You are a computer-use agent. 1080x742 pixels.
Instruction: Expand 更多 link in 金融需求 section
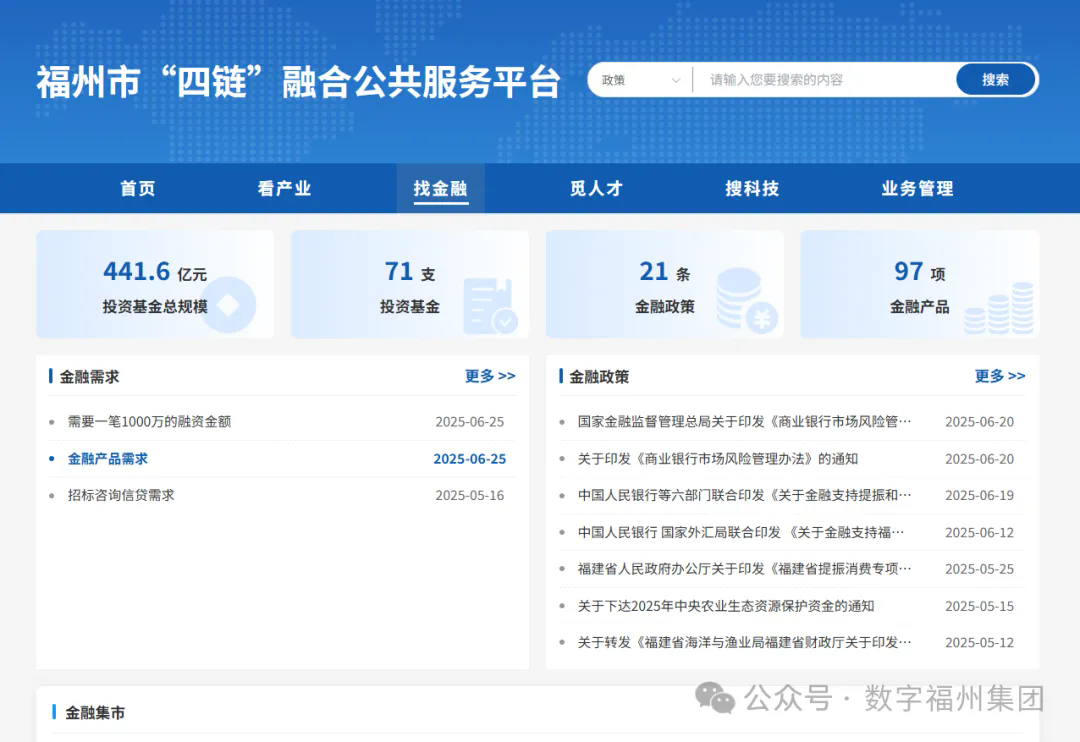(x=490, y=376)
